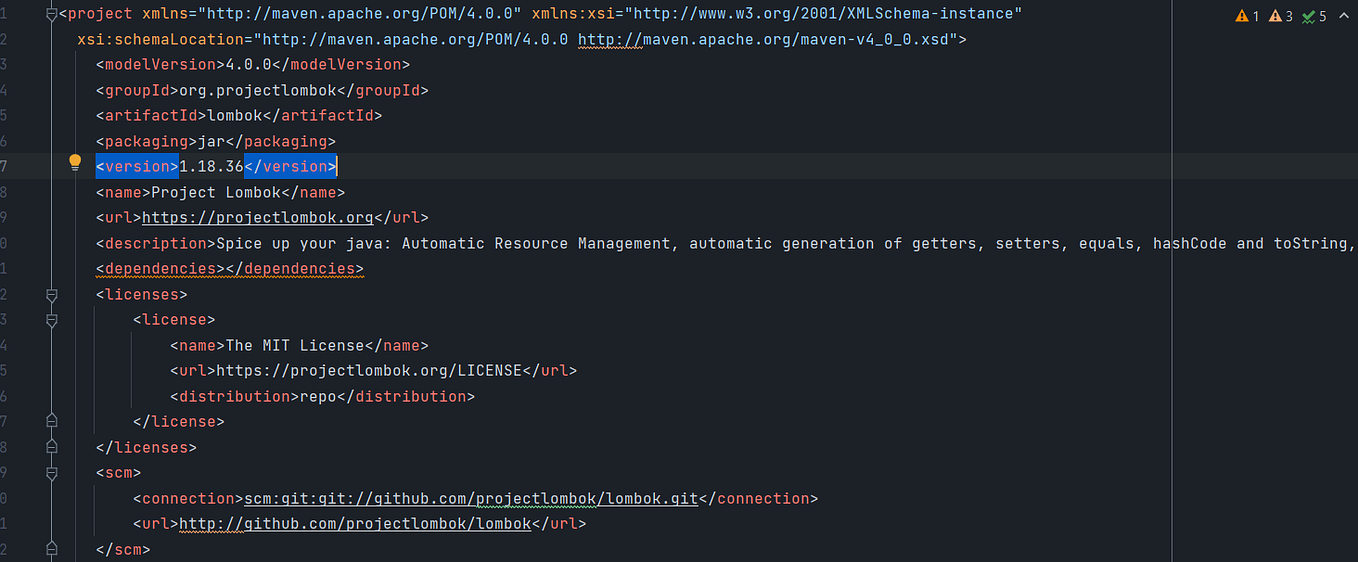Open the https://projectlombok.org URL link

[x=258, y=218]
